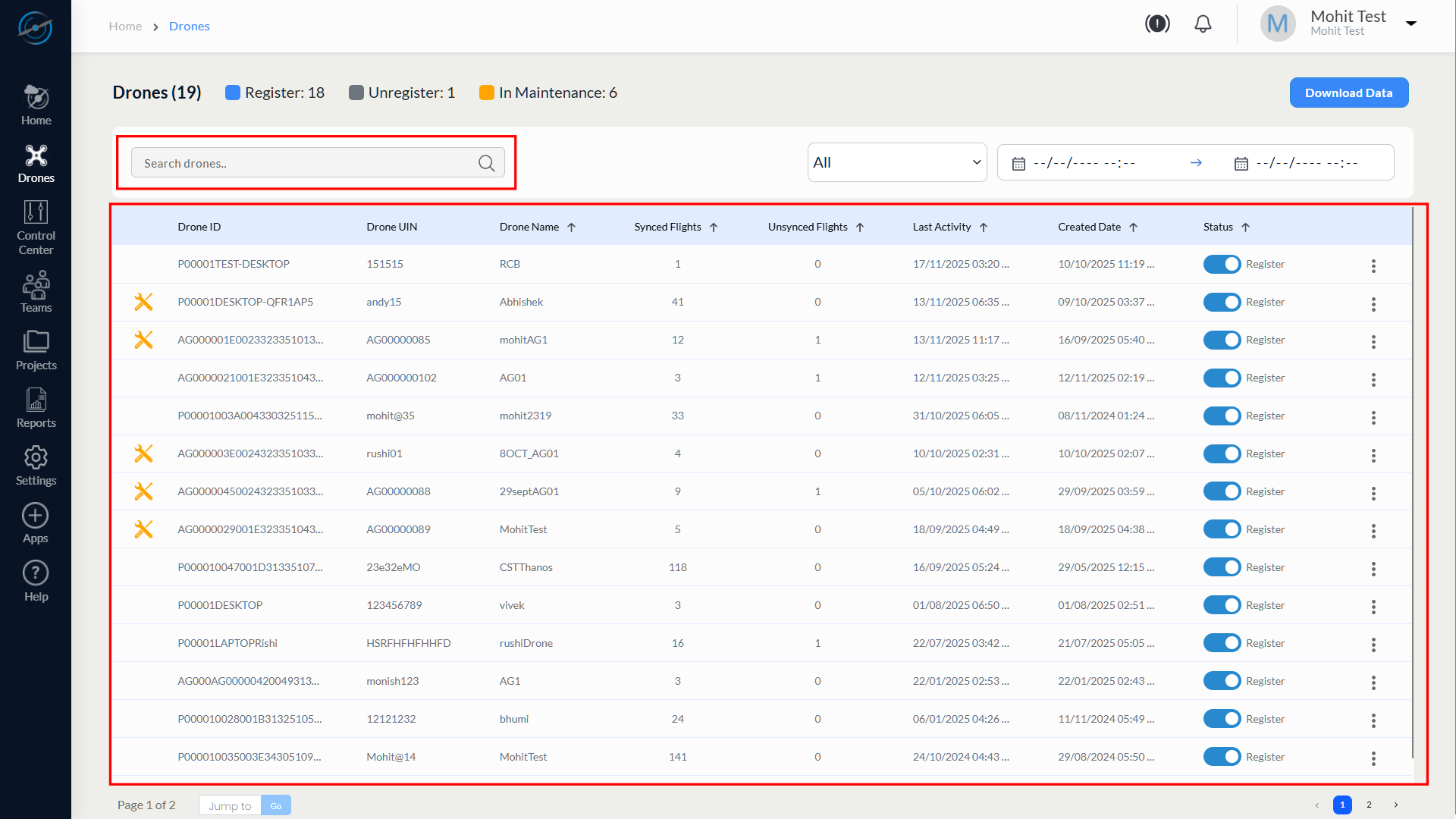The width and height of the screenshot is (1456, 819).
Task: Click the start date picker field
Action: (1084, 163)
